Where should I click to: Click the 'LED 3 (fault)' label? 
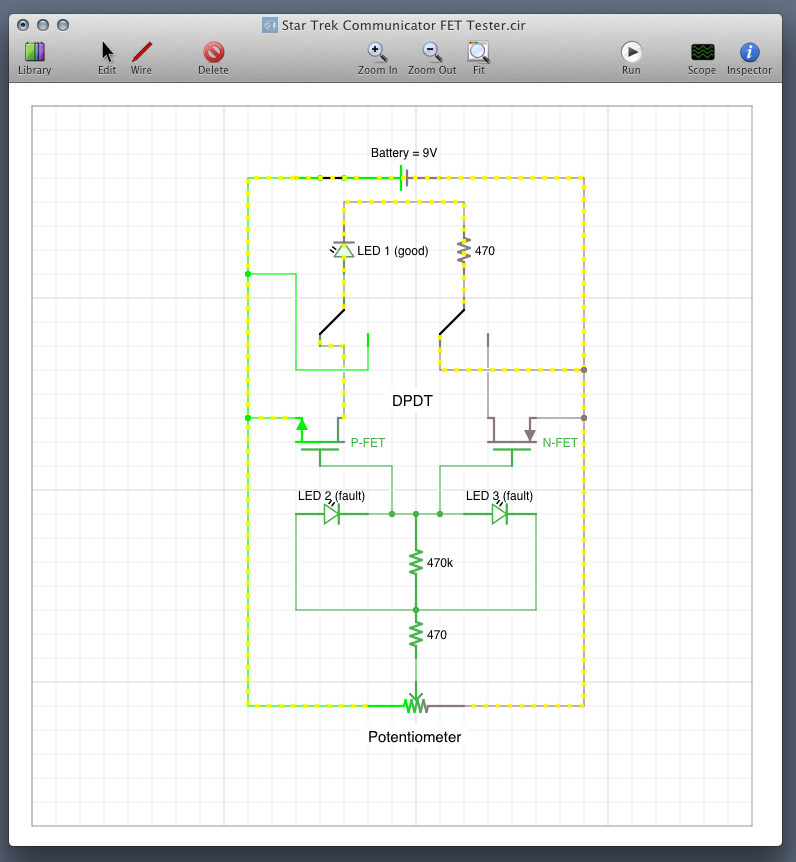(500, 496)
